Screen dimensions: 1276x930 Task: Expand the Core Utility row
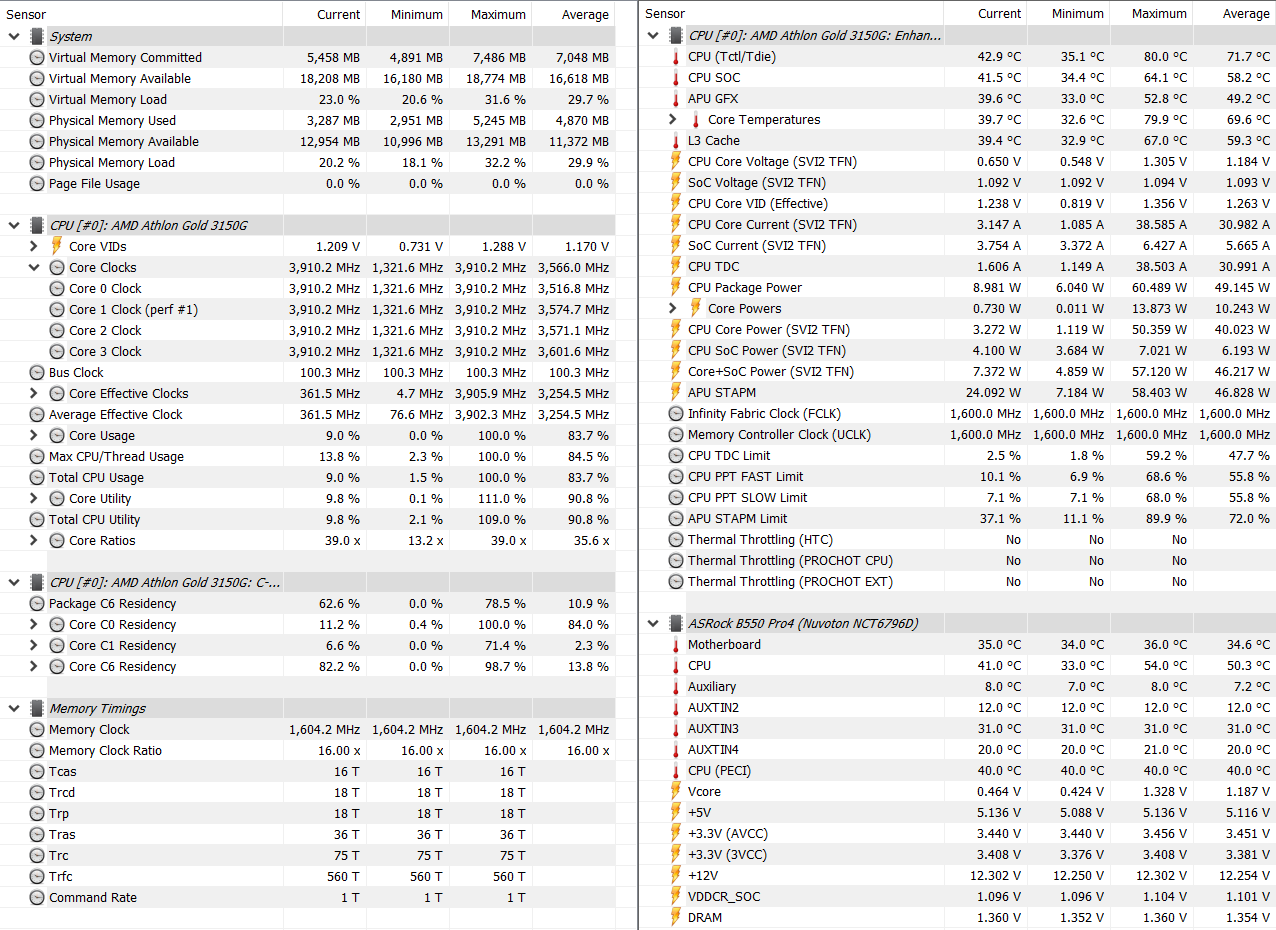34,499
